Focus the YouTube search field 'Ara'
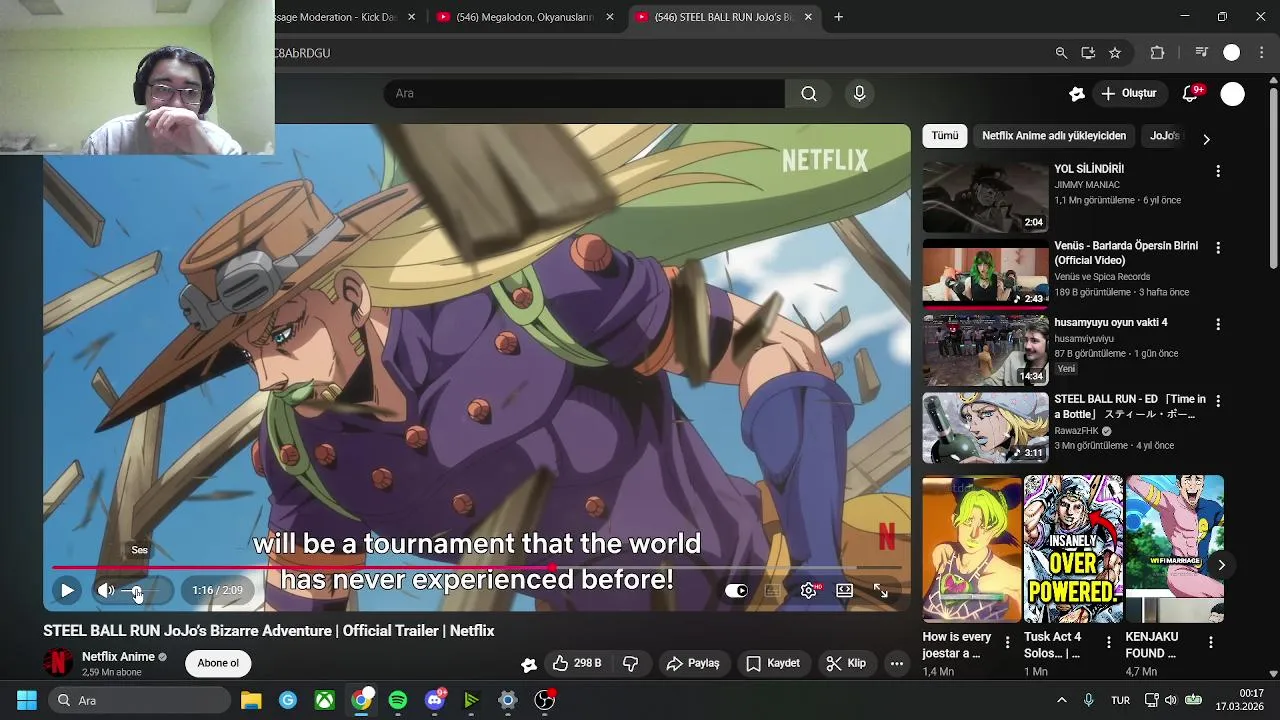 click(584, 94)
